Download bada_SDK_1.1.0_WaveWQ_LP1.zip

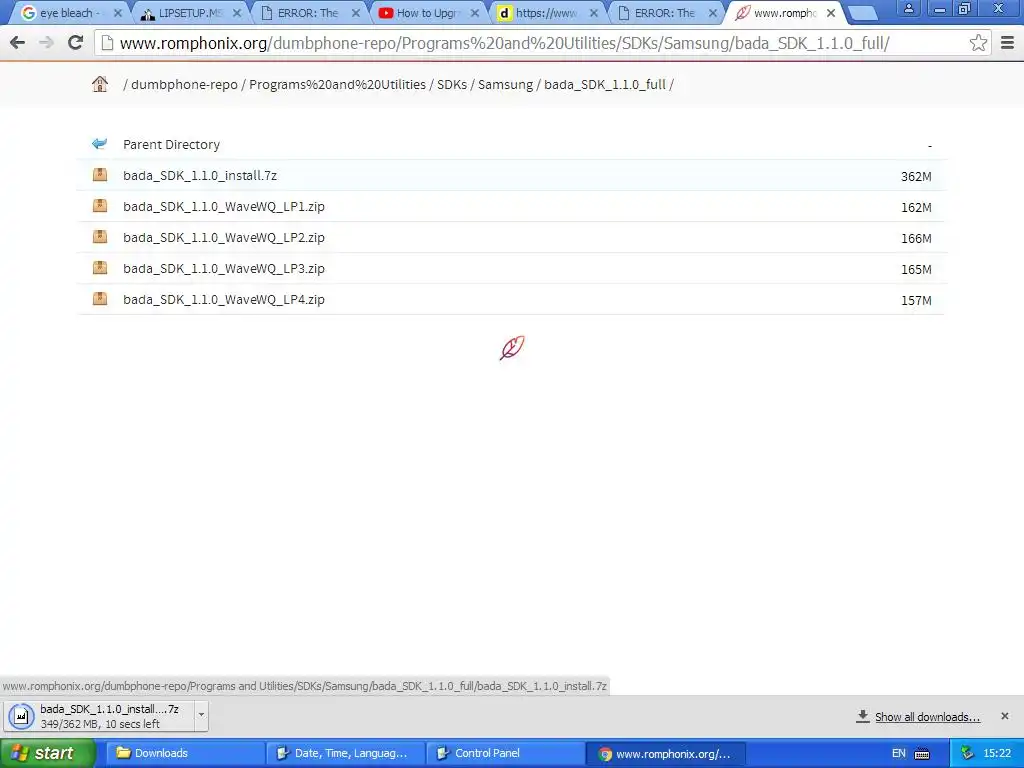click(x=223, y=206)
